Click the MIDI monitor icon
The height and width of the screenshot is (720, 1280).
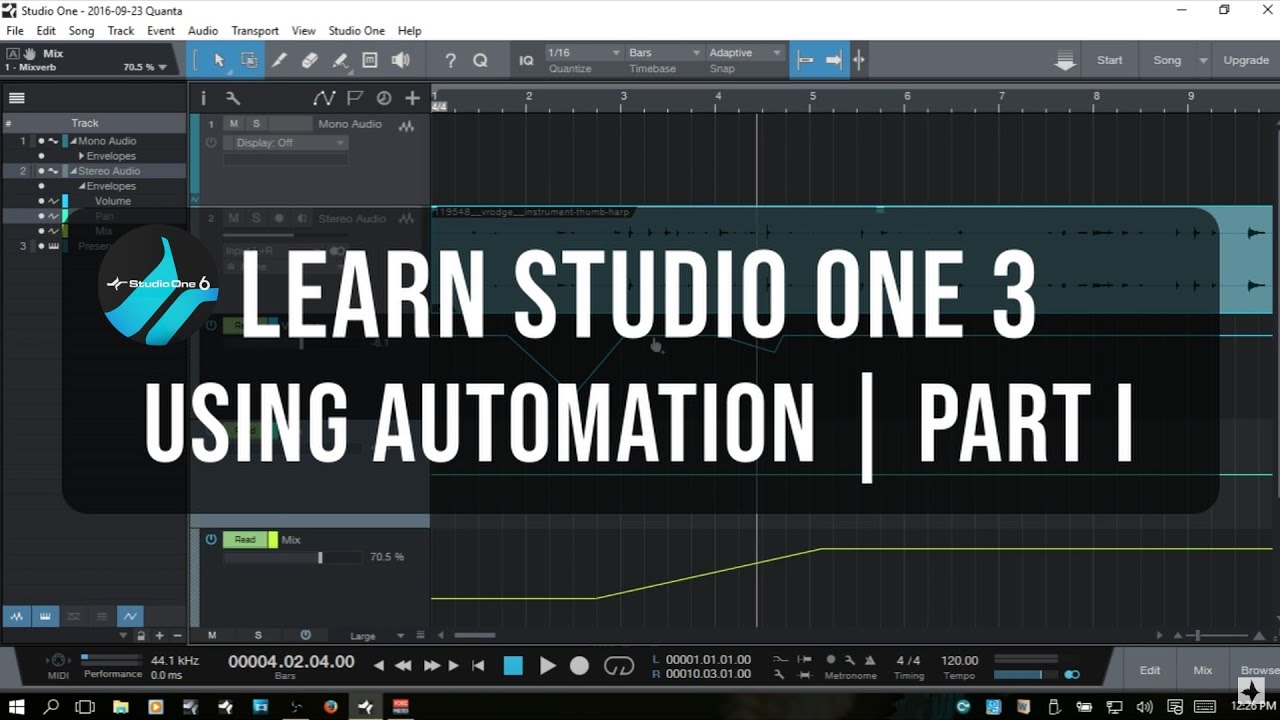coord(59,660)
